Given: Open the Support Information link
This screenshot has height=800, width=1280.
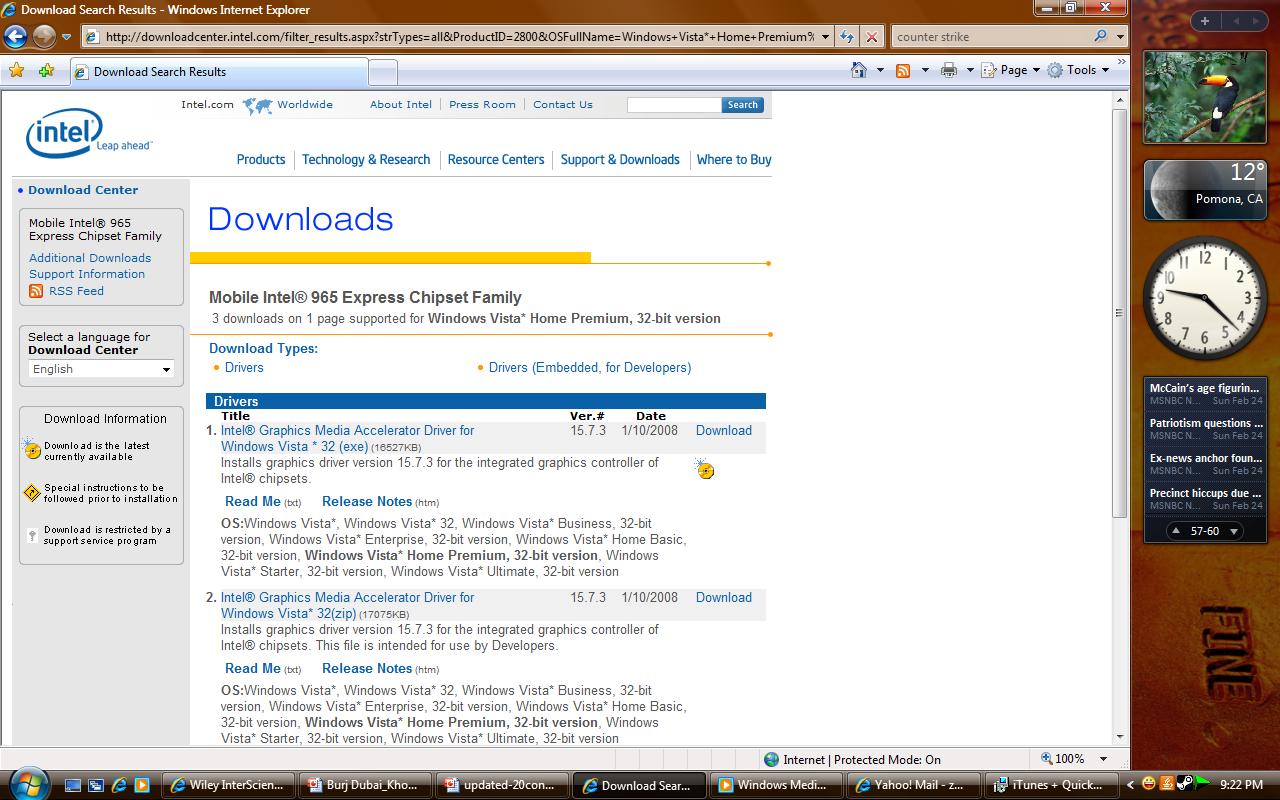Looking at the screenshot, I should pos(87,274).
